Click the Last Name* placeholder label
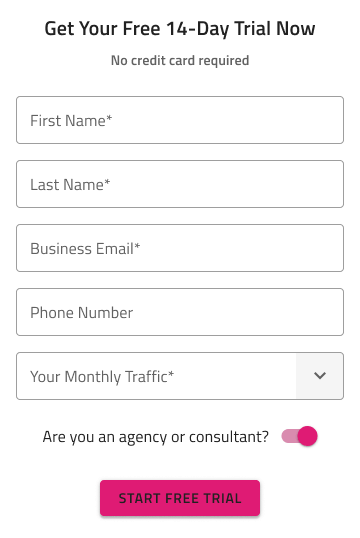This screenshot has height=538, width=360. (70, 185)
